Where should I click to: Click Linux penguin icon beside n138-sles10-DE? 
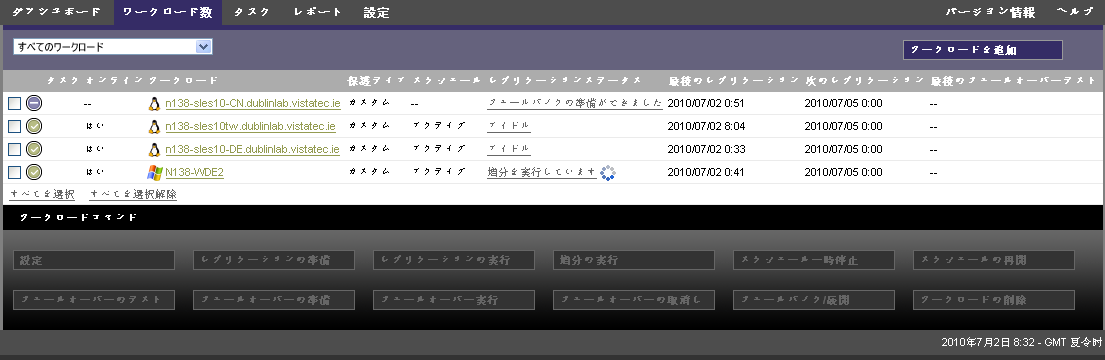click(x=154, y=149)
